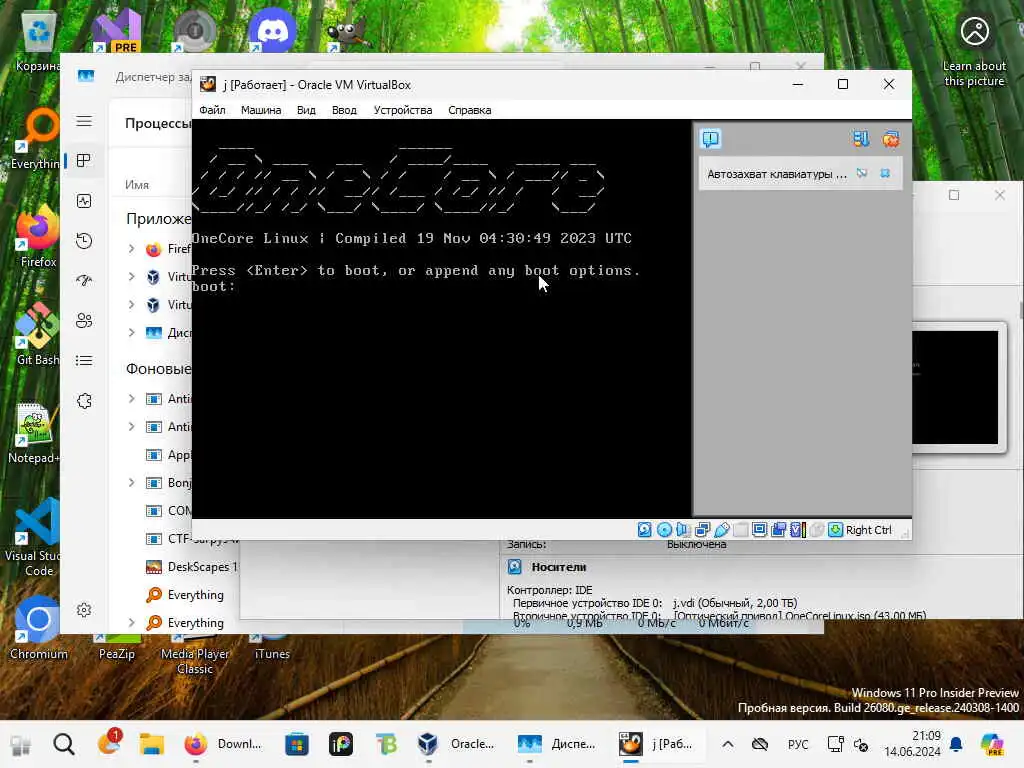Toggle keep finished progresses icon in notification panel
Screen dimensions: 1024x768
point(861,138)
